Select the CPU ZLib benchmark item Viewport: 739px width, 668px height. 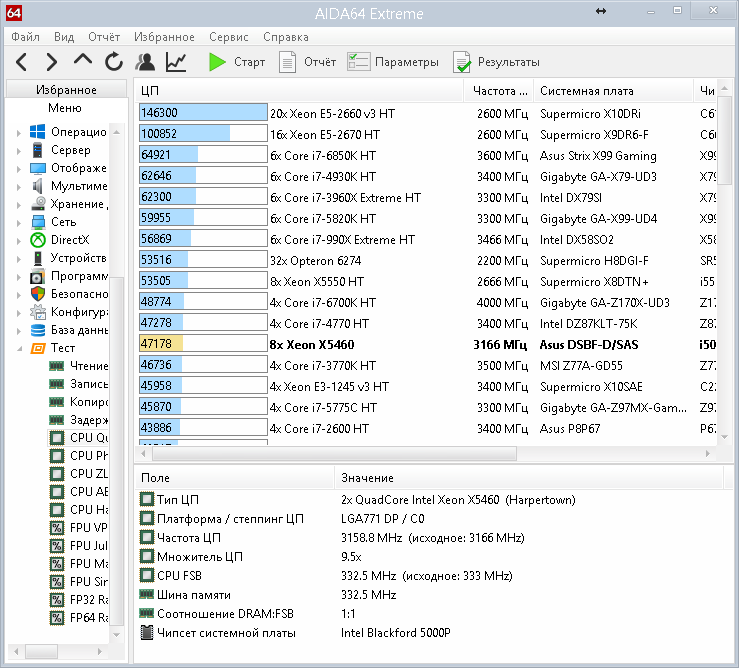pyautogui.click(x=79, y=474)
